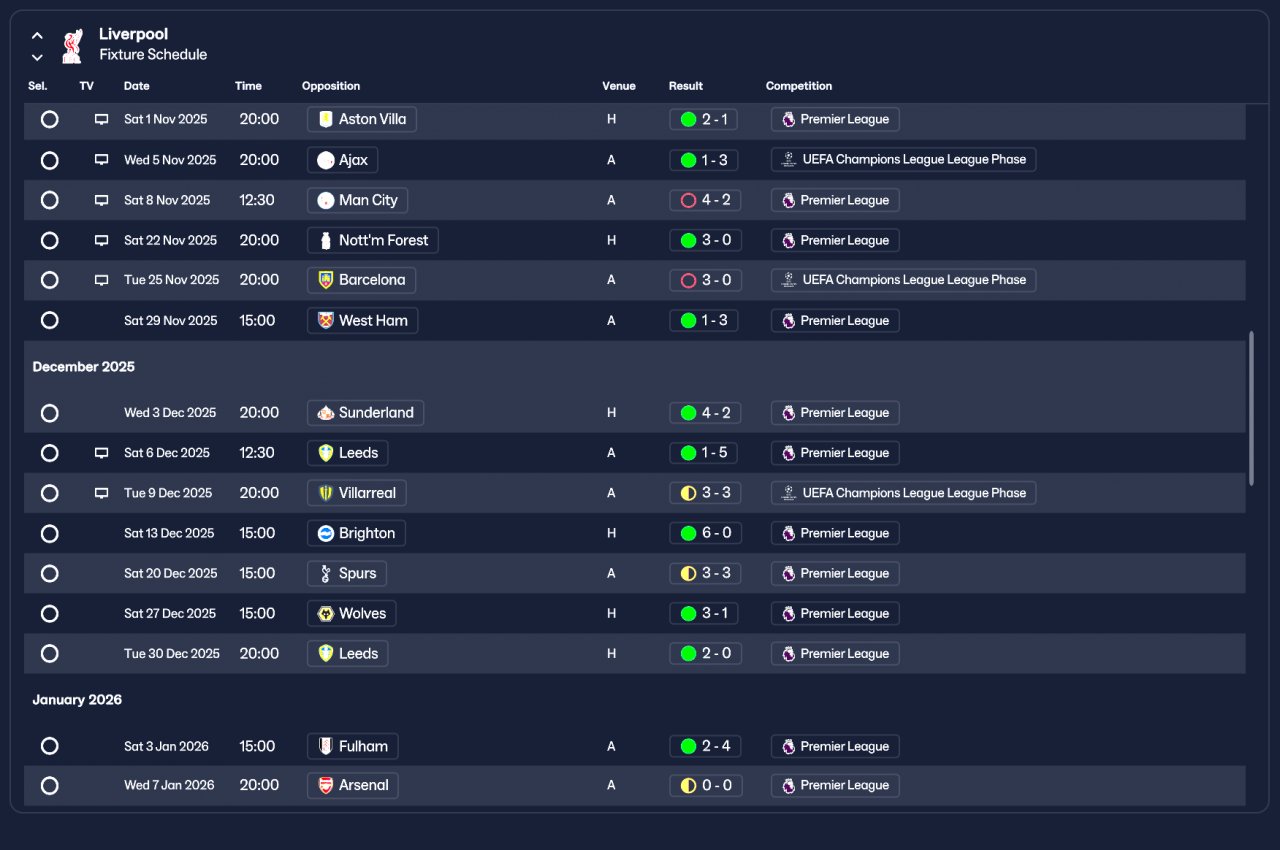Click the half-yellow draw dot in Villarreal result
1280x850 pixels.
(x=688, y=493)
